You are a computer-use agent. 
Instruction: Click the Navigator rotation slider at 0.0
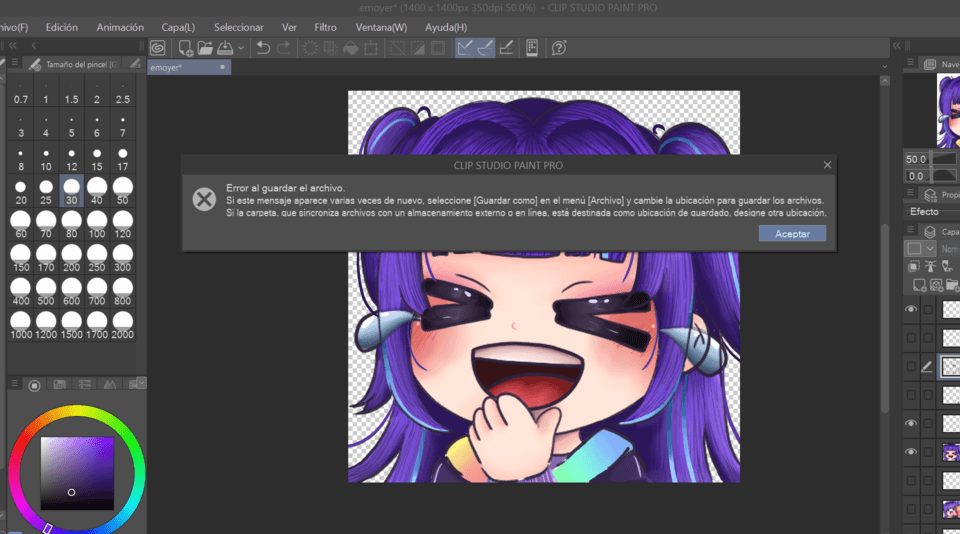pos(931,176)
